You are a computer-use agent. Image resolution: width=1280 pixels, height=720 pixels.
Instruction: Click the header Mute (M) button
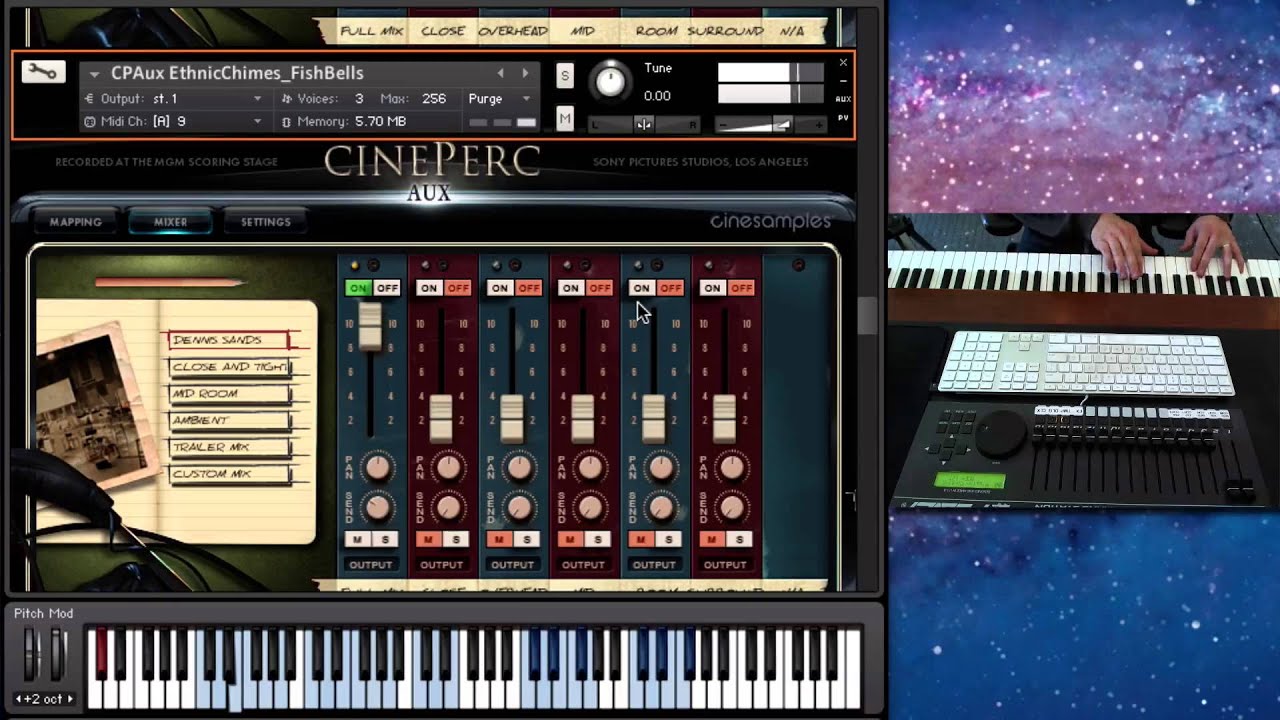tap(565, 119)
